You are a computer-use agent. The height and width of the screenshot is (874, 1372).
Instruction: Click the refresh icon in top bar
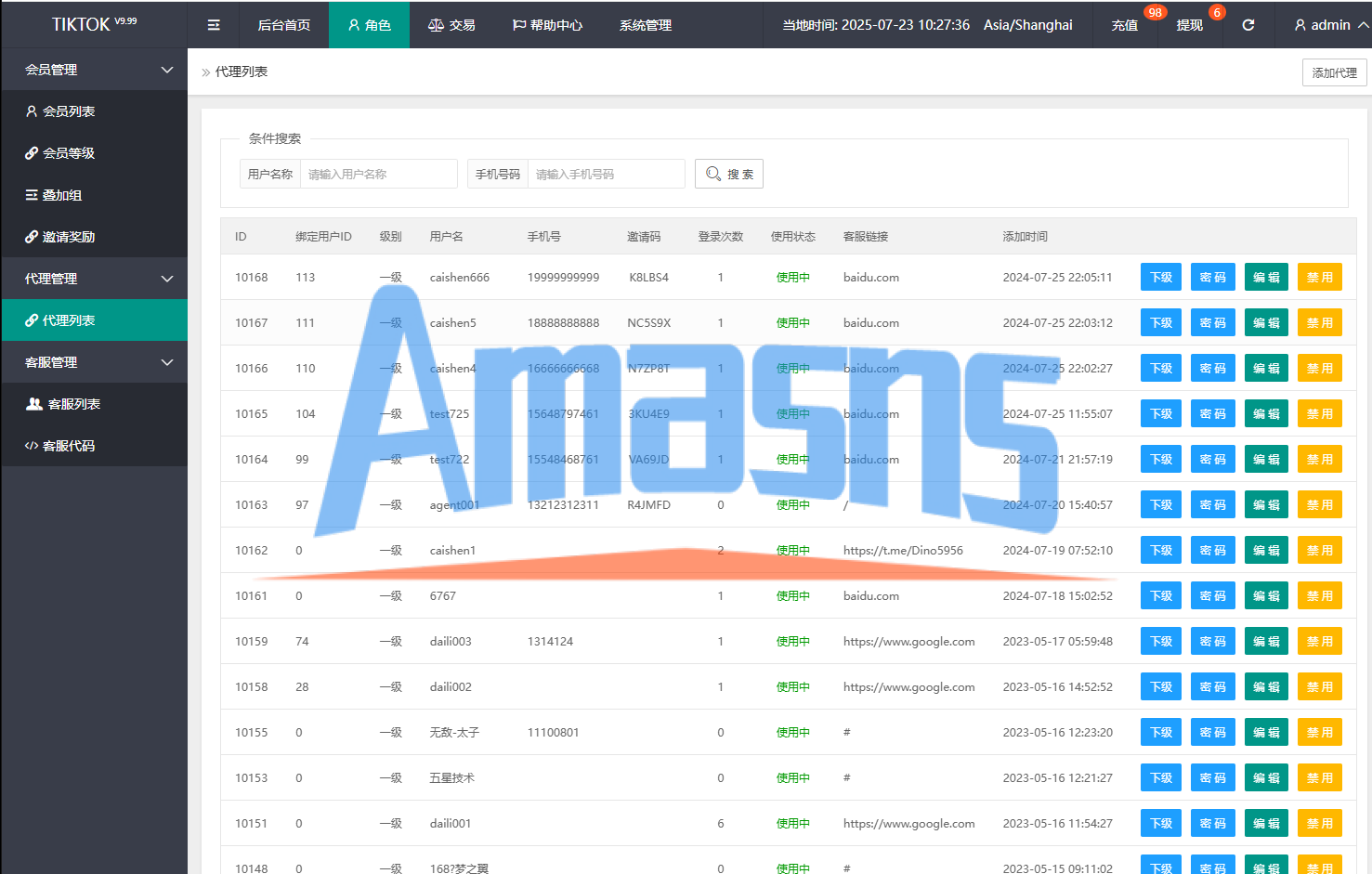click(1248, 25)
